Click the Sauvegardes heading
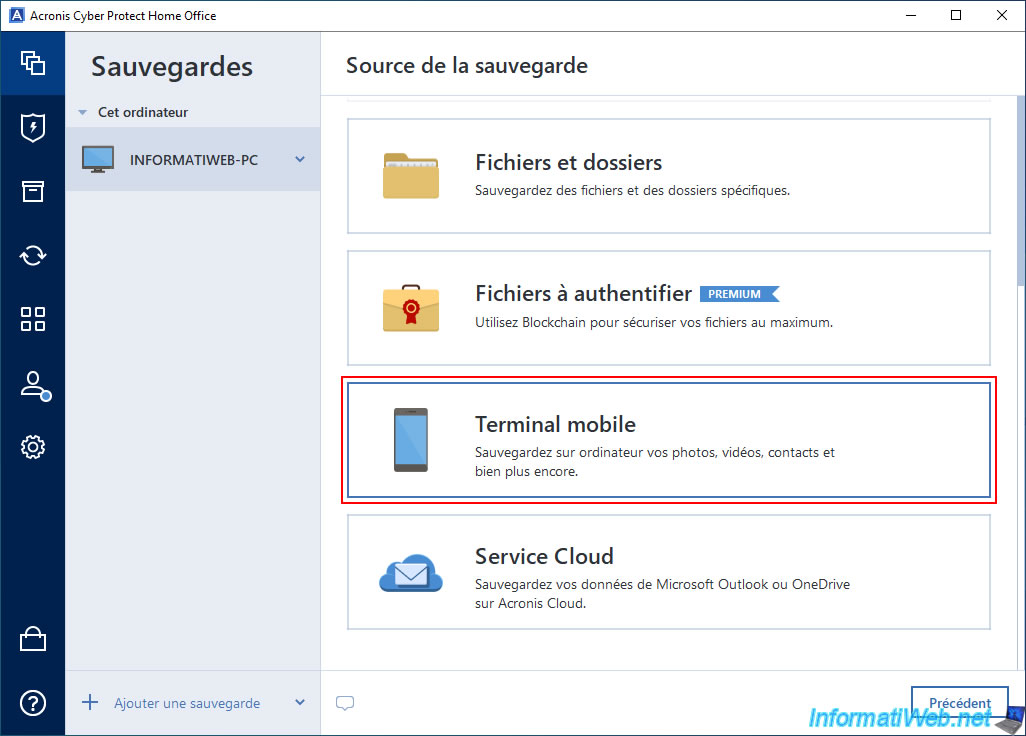 coord(171,67)
